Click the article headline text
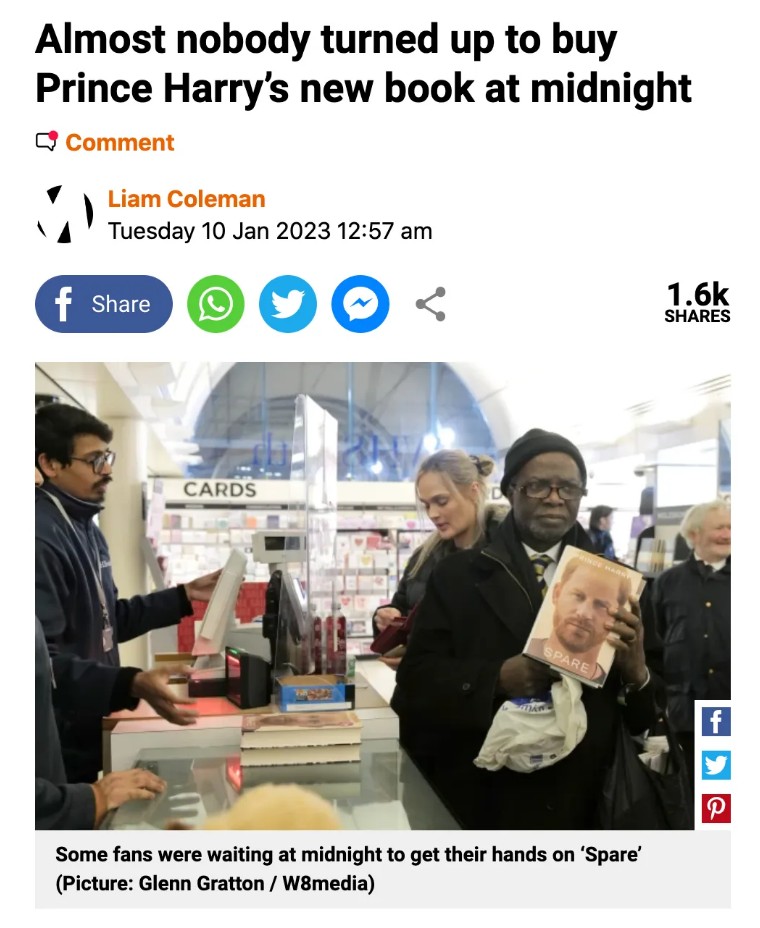This screenshot has height=928, width=760. pyautogui.click(x=363, y=63)
